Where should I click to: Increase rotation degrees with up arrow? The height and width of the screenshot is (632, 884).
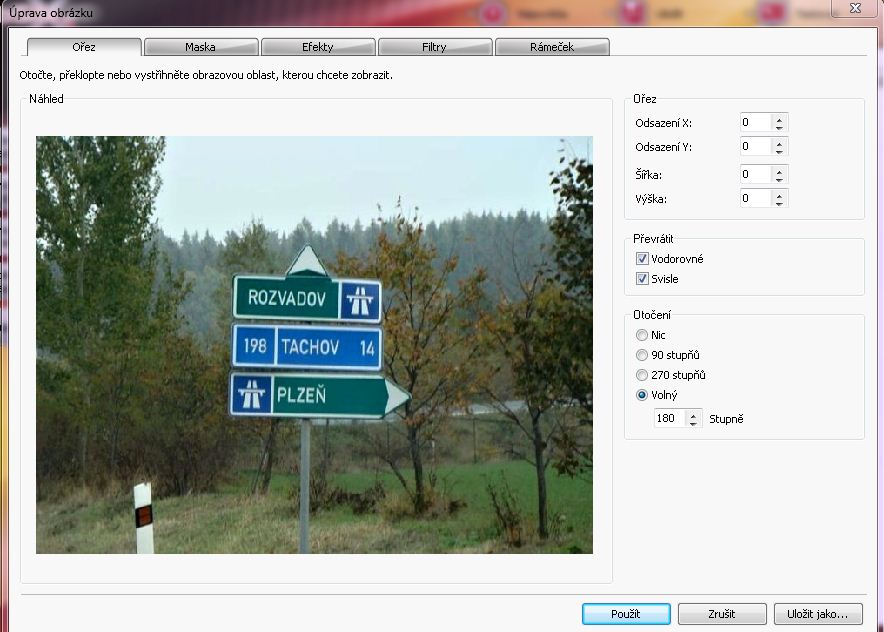(693, 414)
